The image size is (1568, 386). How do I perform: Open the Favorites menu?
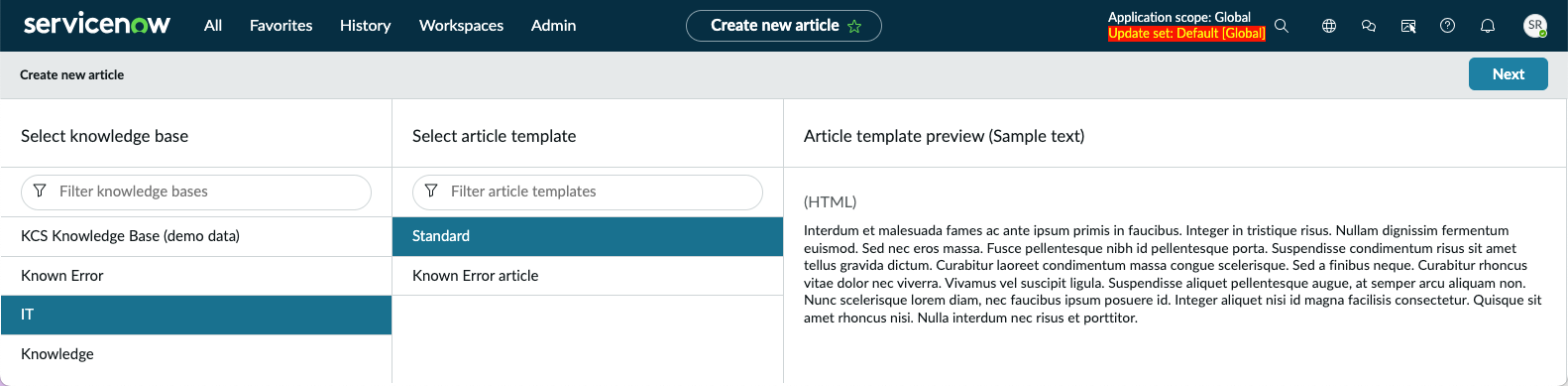click(280, 26)
